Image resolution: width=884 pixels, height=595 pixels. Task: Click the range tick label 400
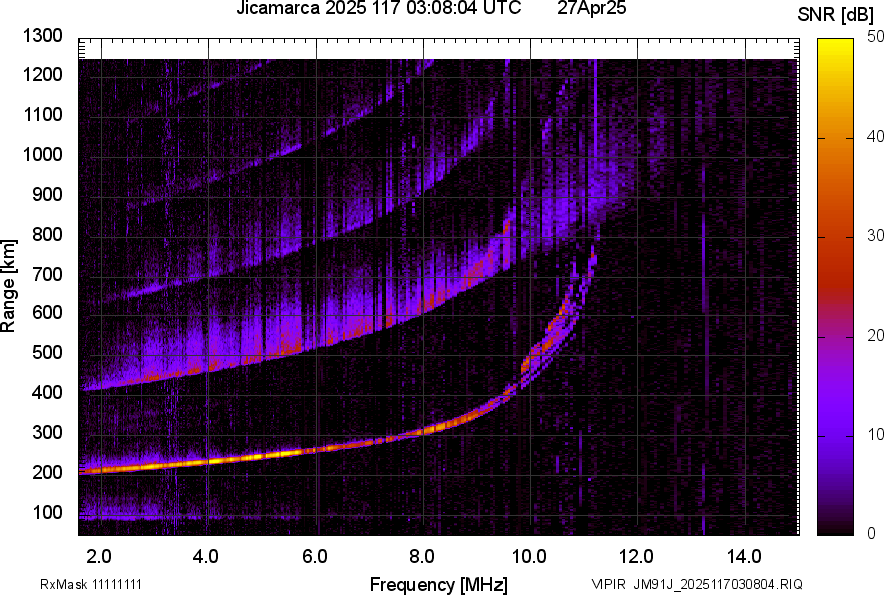coord(47,392)
